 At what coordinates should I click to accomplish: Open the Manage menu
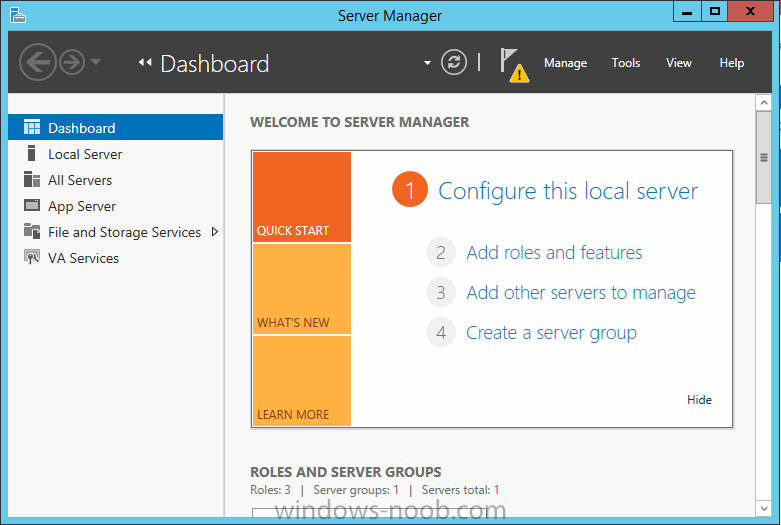[565, 63]
